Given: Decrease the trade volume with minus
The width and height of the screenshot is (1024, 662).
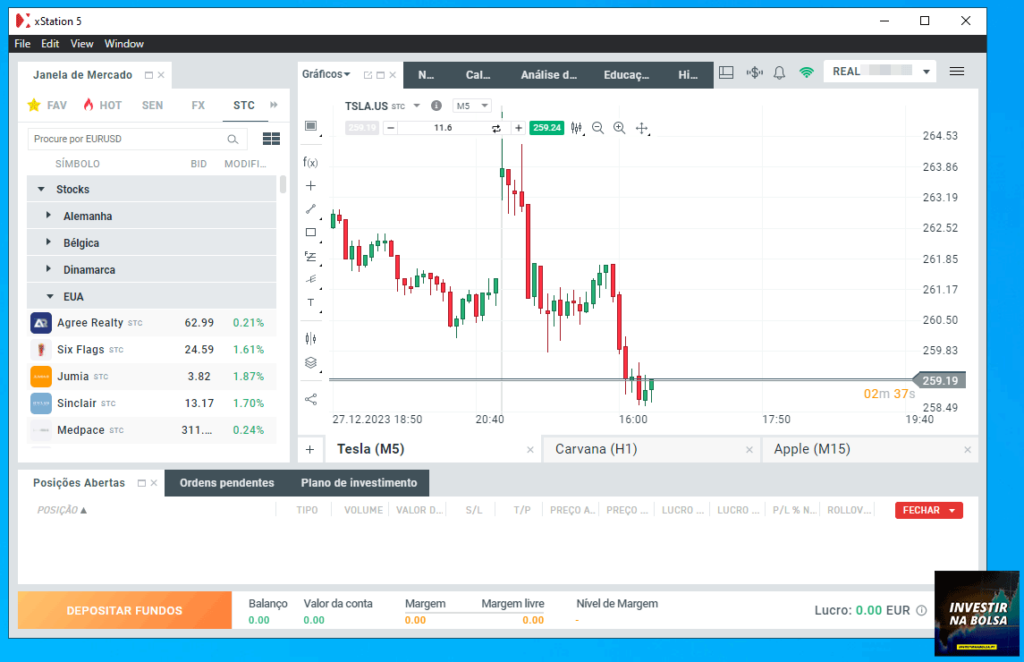Looking at the screenshot, I should coord(390,128).
